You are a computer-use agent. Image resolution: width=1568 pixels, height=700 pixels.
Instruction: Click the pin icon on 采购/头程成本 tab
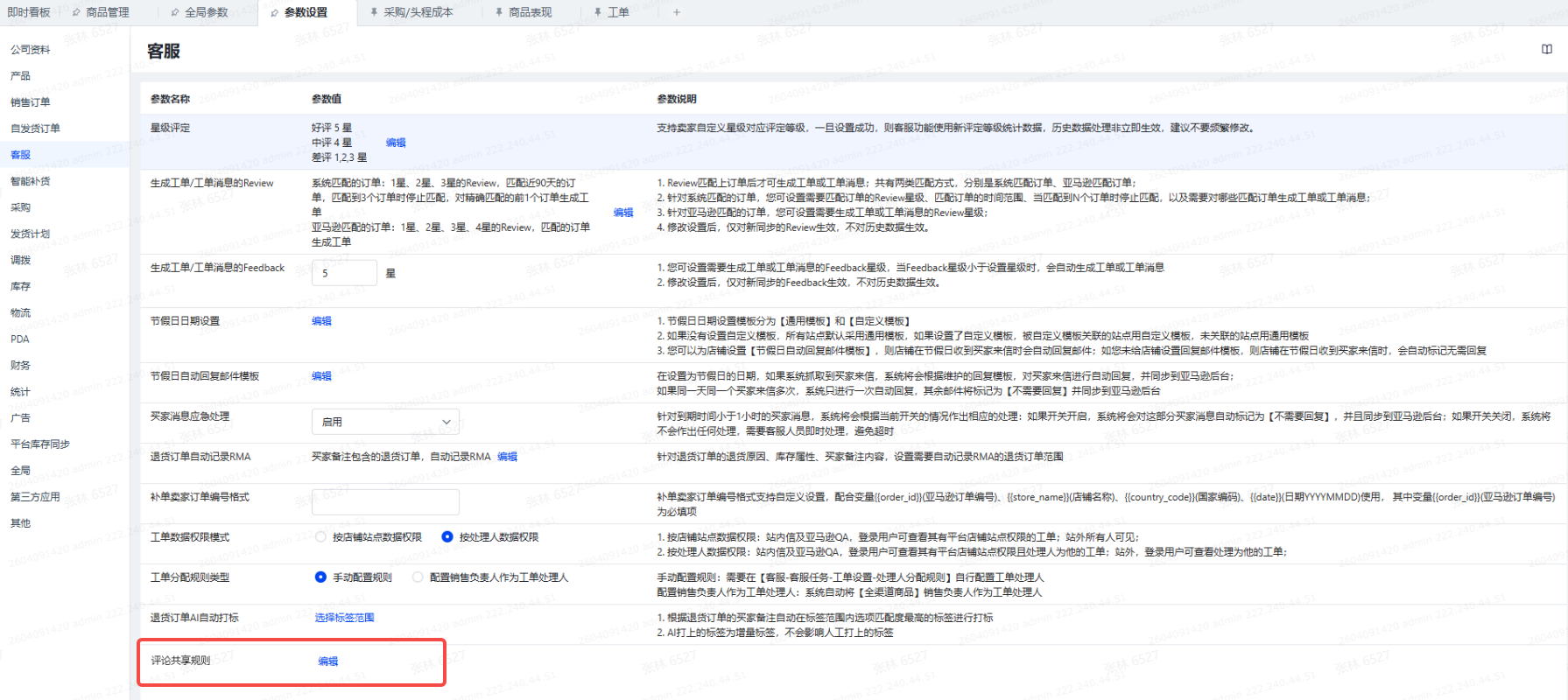pyautogui.click(x=375, y=12)
